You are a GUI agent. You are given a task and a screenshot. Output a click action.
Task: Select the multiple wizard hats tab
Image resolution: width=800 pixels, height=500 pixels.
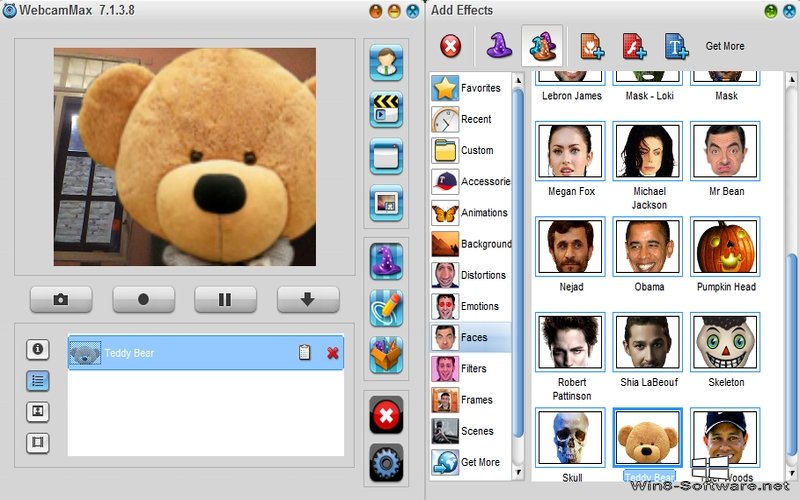542,46
